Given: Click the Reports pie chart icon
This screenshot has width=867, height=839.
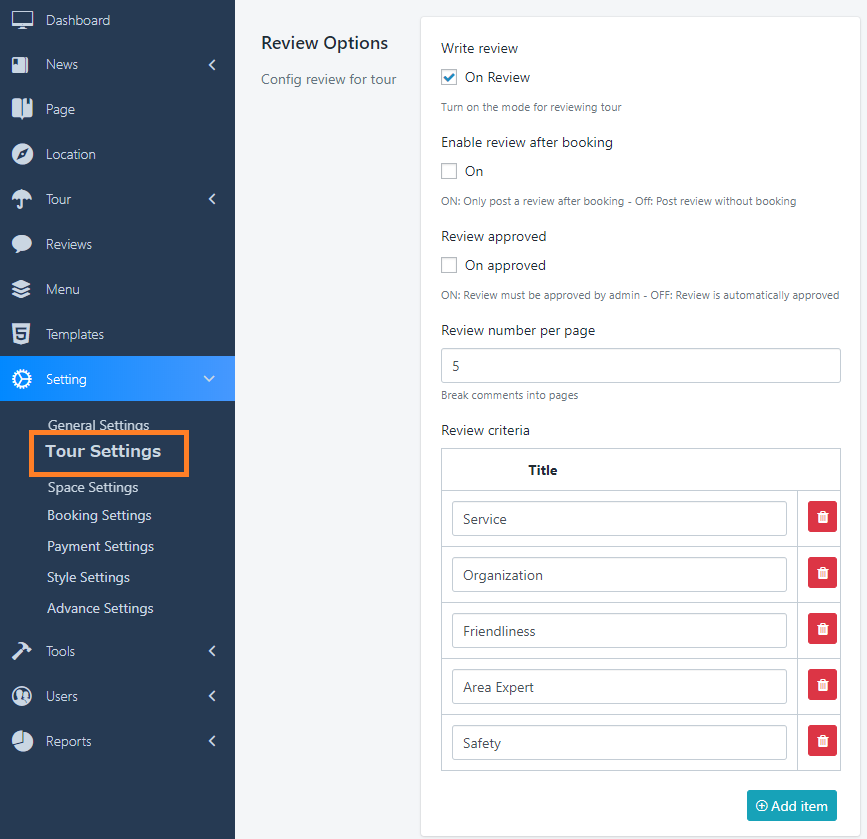Looking at the screenshot, I should pyautogui.click(x=22, y=741).
